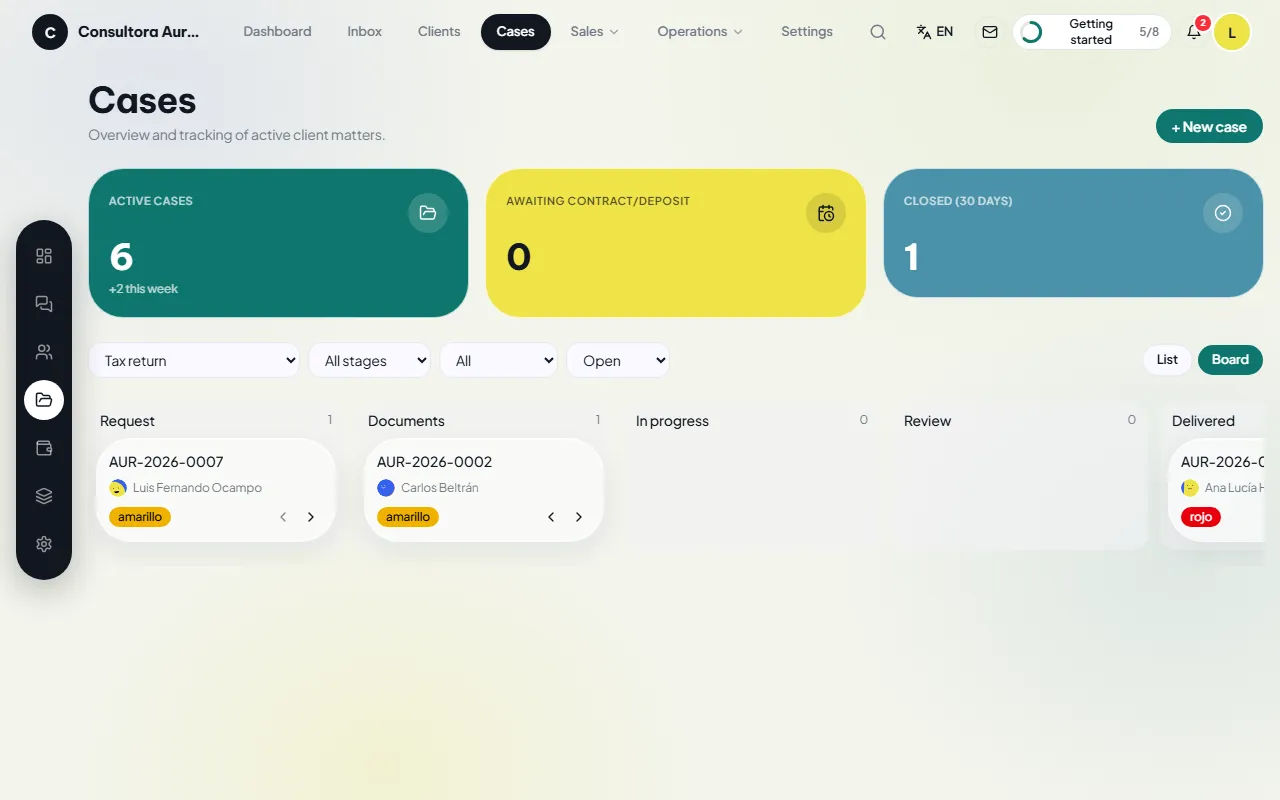Switch to List view

1167,360
